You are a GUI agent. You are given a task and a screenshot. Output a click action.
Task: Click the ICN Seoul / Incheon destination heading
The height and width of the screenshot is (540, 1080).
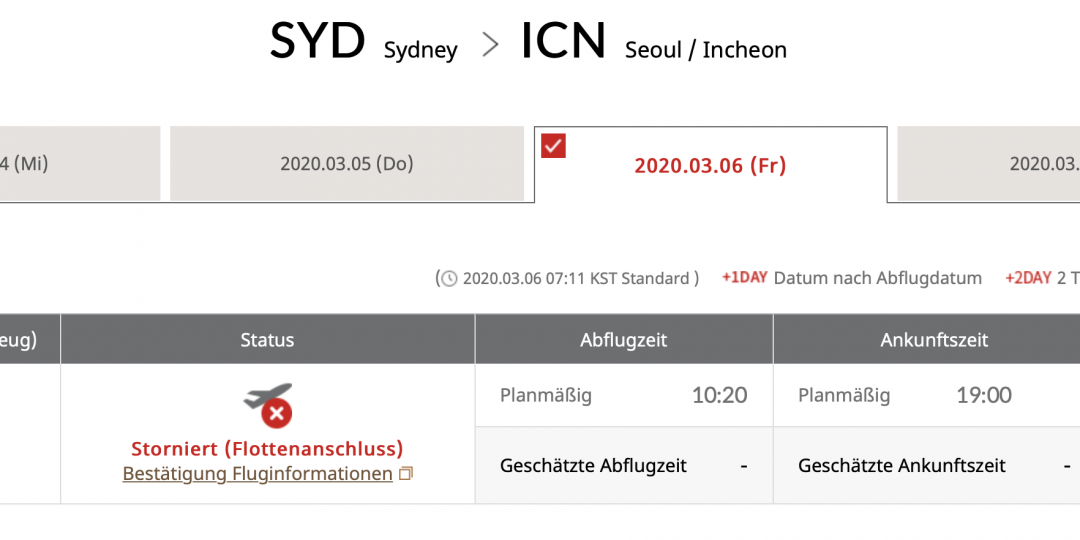654,43
